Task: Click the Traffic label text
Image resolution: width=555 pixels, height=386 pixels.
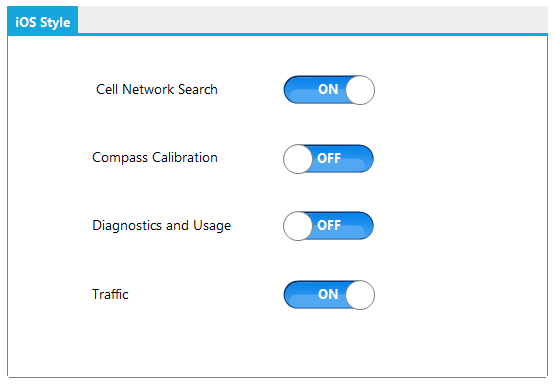Action: 110,294
